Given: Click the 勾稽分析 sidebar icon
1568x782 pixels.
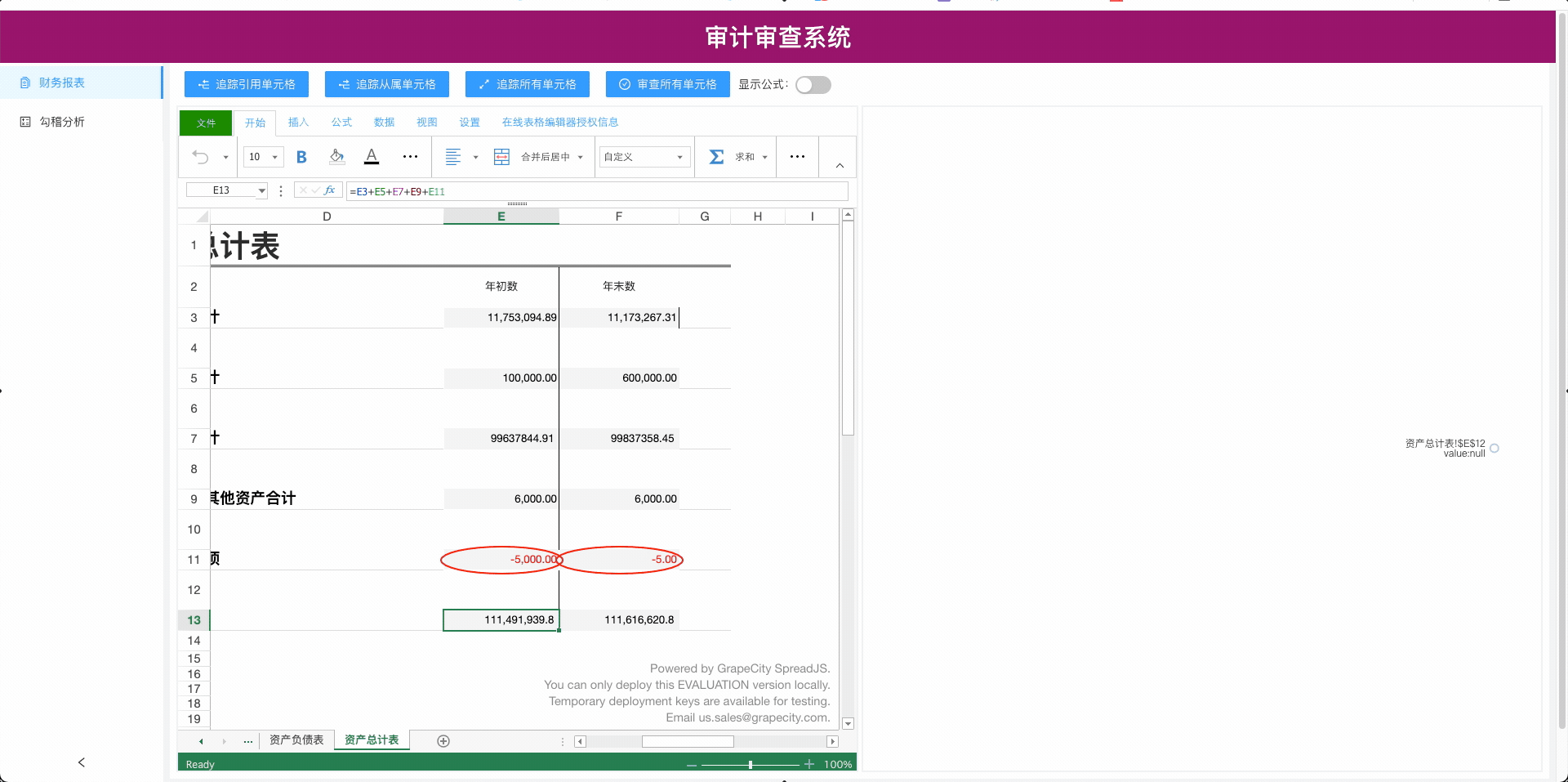Looking at the screenshot, I should coord(25,122).
